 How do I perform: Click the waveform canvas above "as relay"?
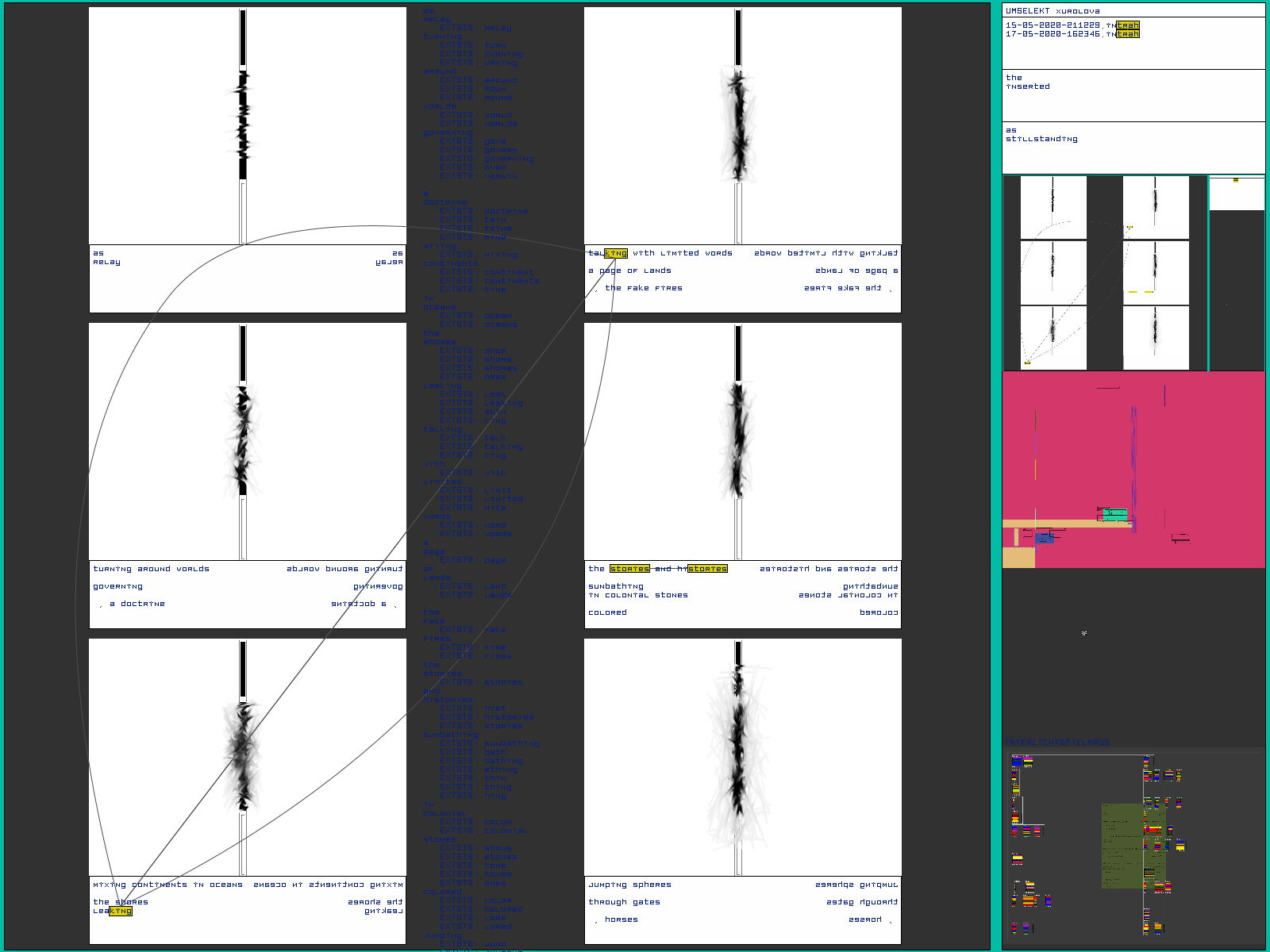[x=247, y=125]
